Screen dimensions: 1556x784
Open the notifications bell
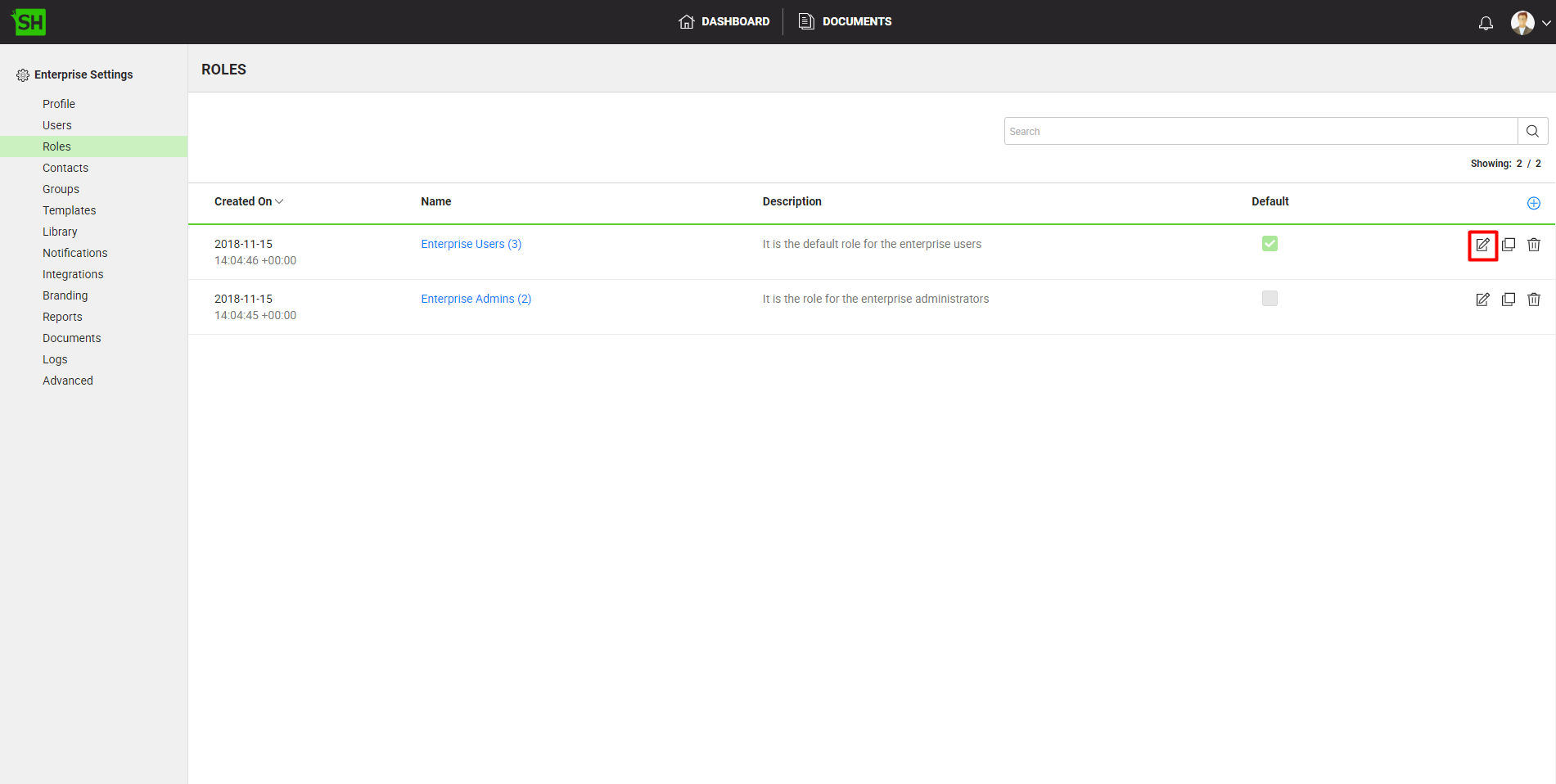pyautogui.click(x=1485, y=23)
